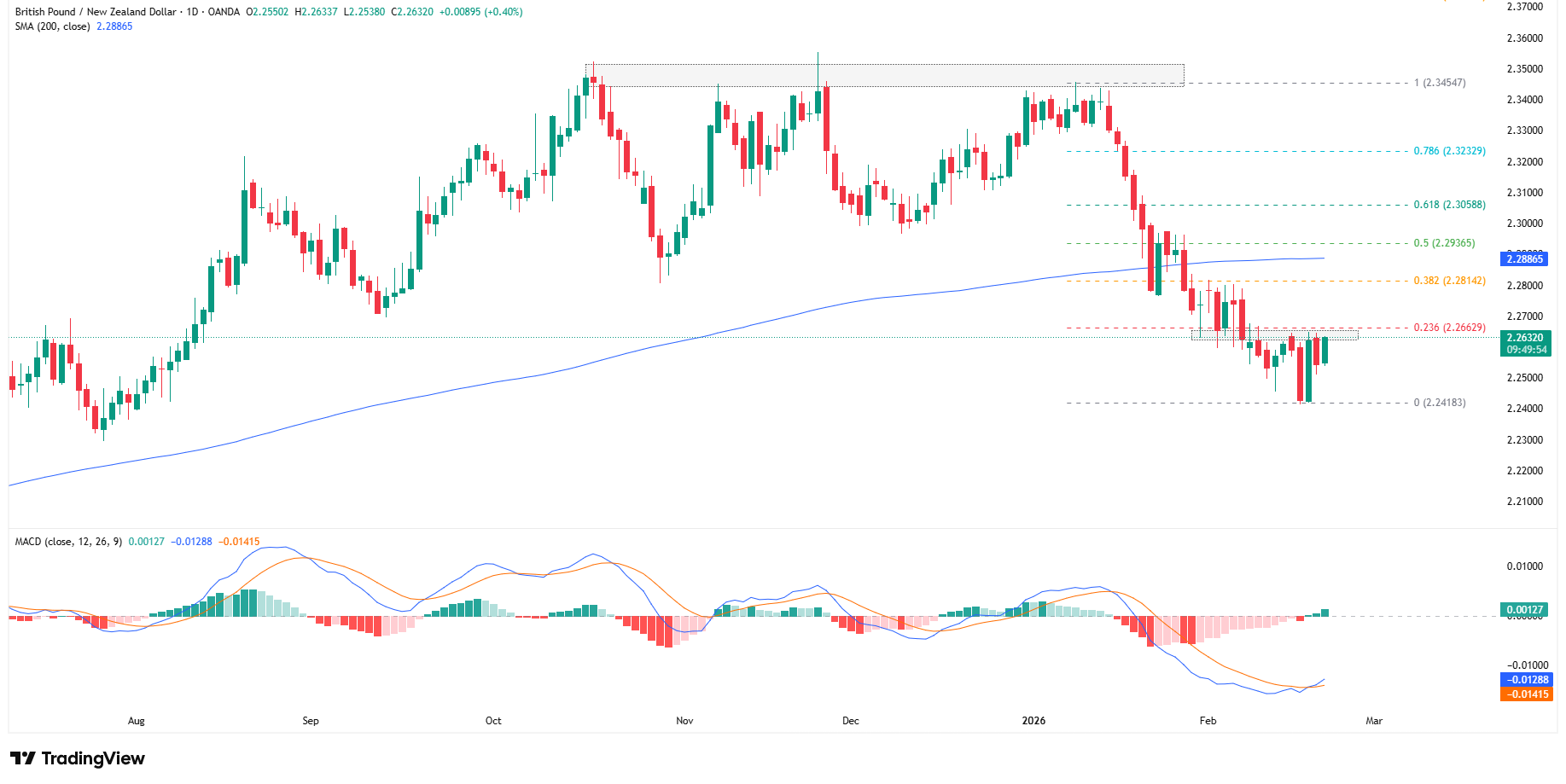Select the Fibonacci 0 (2.24183) level label

tap(1440, 403)
